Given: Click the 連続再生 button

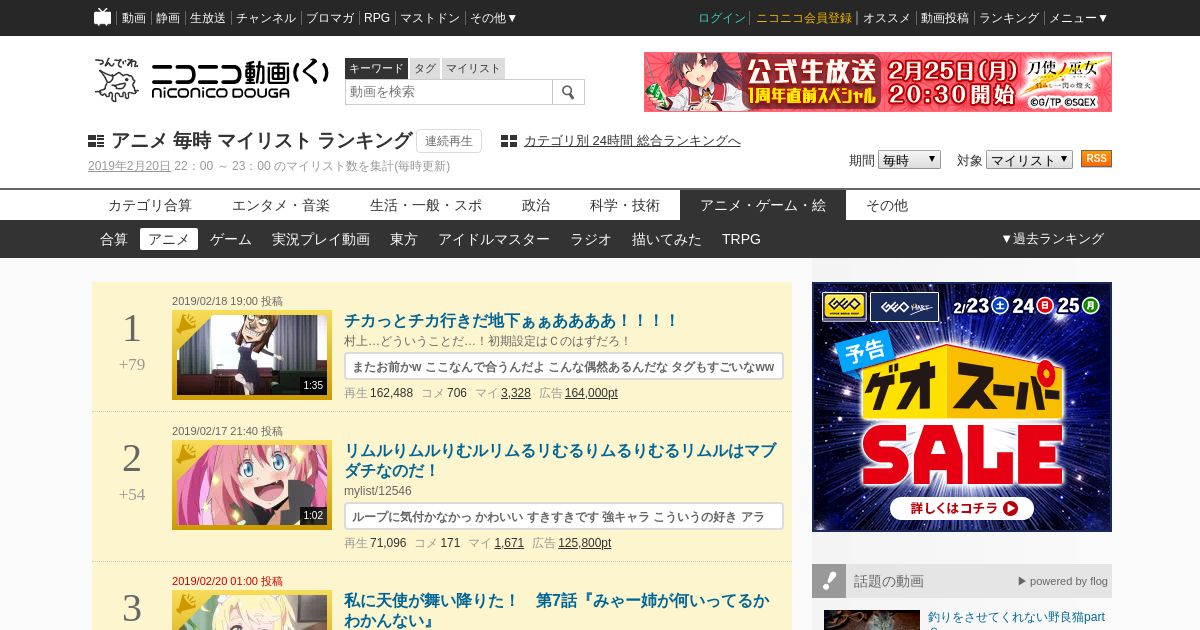Looking at the screenshot, I should click(449, 141).
